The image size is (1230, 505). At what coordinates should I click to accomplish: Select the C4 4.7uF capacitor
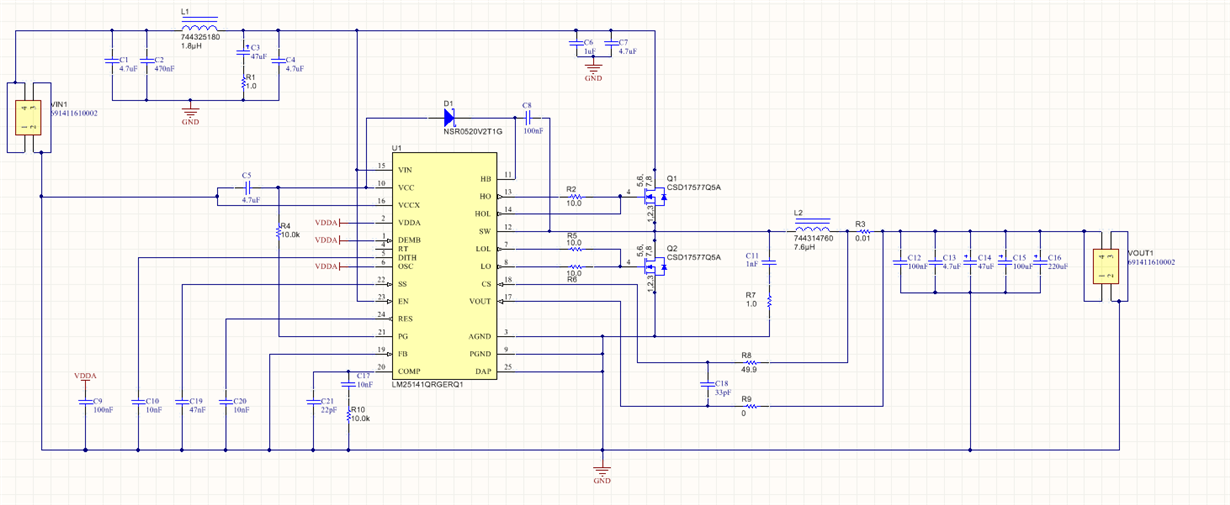click(278, 62)
